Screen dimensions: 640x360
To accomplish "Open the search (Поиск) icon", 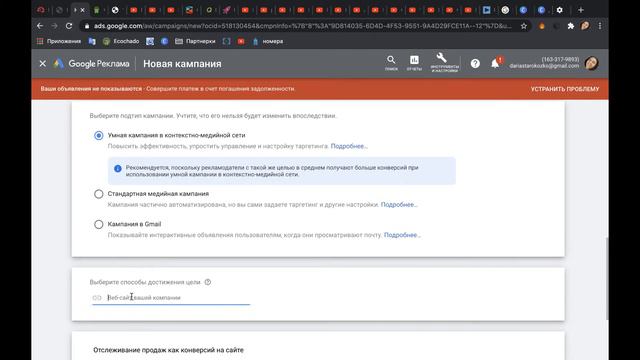I will click(391, 63).
